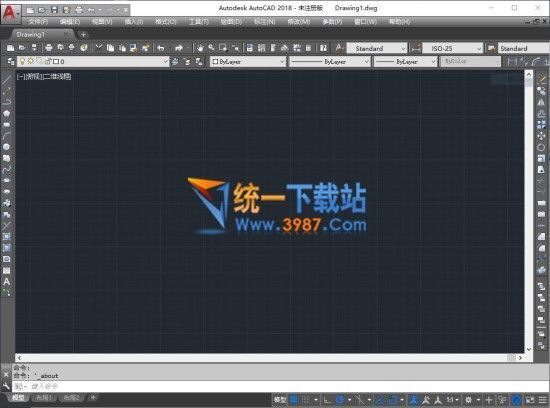Viewport: 550px width, 408px height.
Task: Click the Plot printer icon
Action: [48, 48]
